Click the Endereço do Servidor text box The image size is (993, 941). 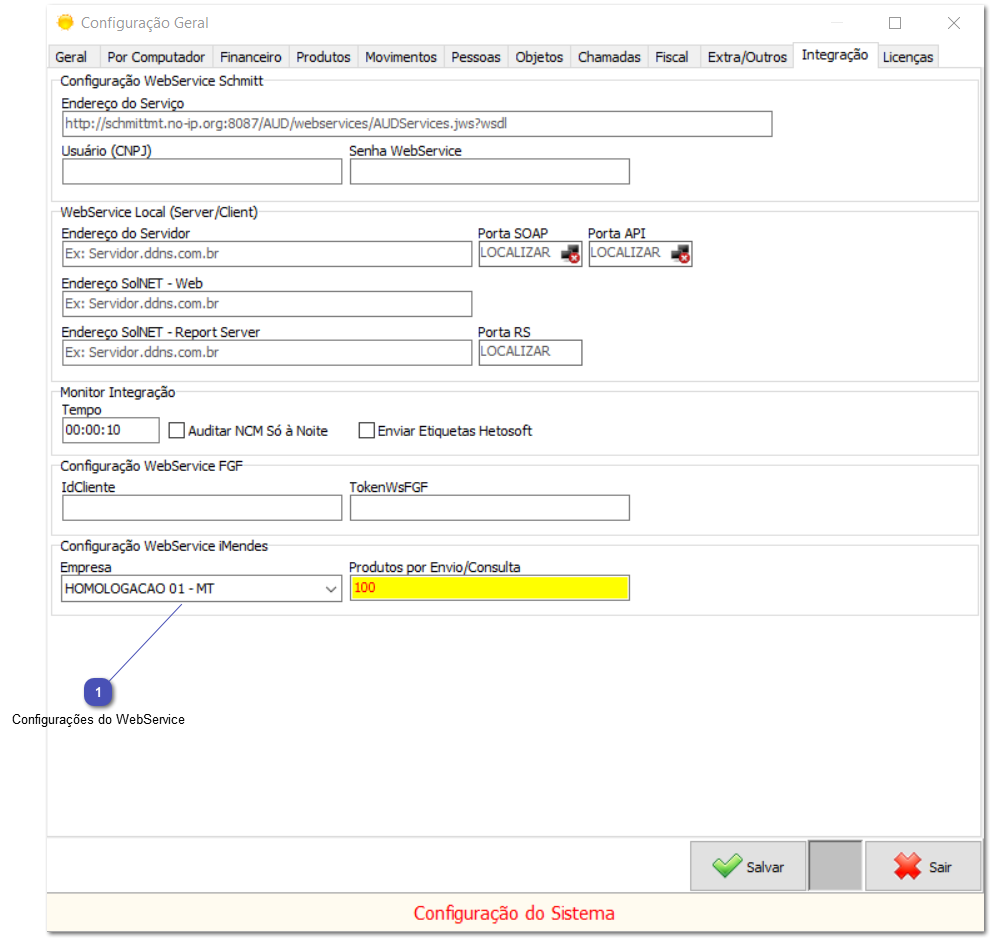tap(266, 254)
